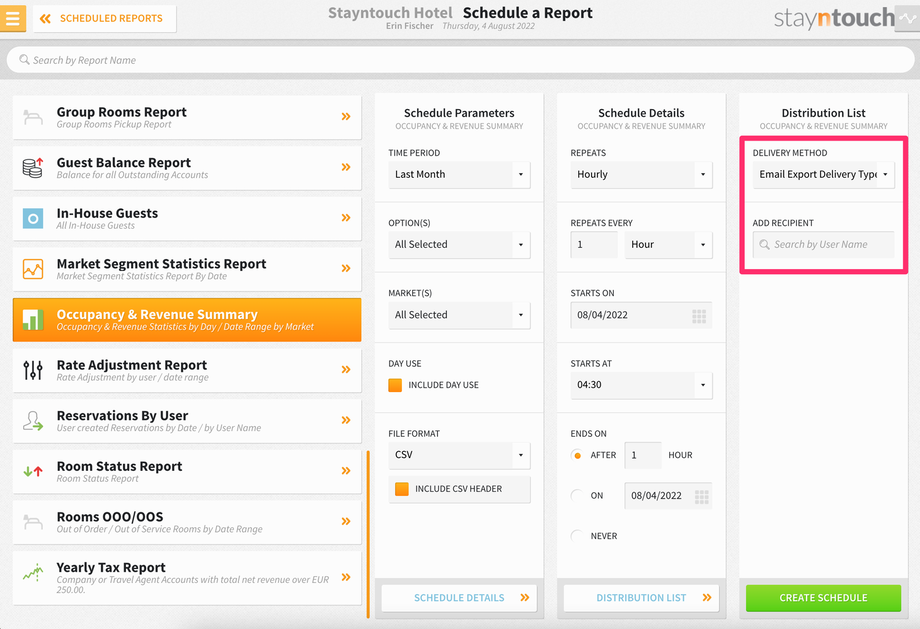The height and width of the screenshot is (629, 920).
Task: Click the Reservations By User person icon
Action: (x=33, y=421)
